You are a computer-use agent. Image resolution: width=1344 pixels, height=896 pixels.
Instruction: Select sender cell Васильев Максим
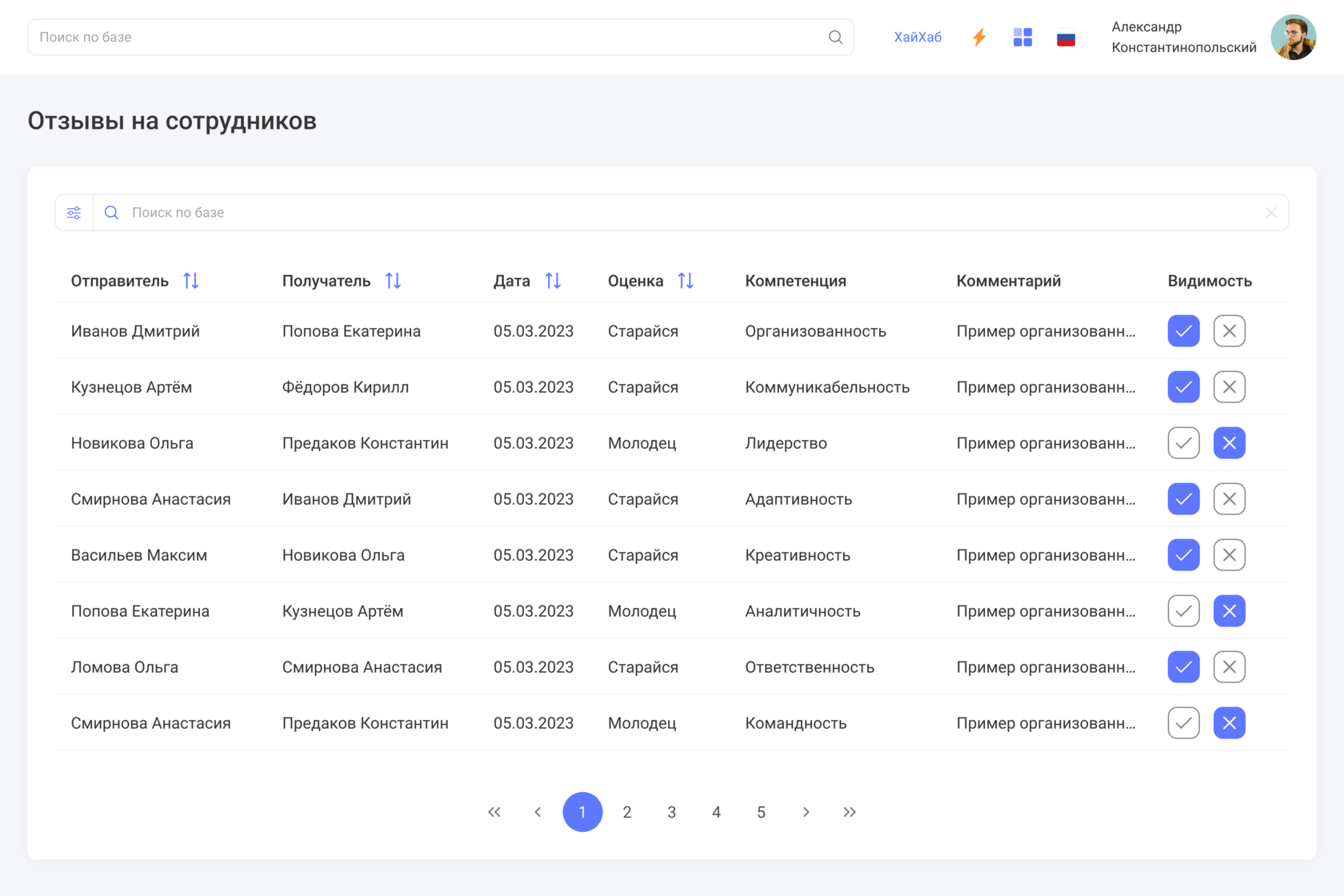(x=139, y=555)
